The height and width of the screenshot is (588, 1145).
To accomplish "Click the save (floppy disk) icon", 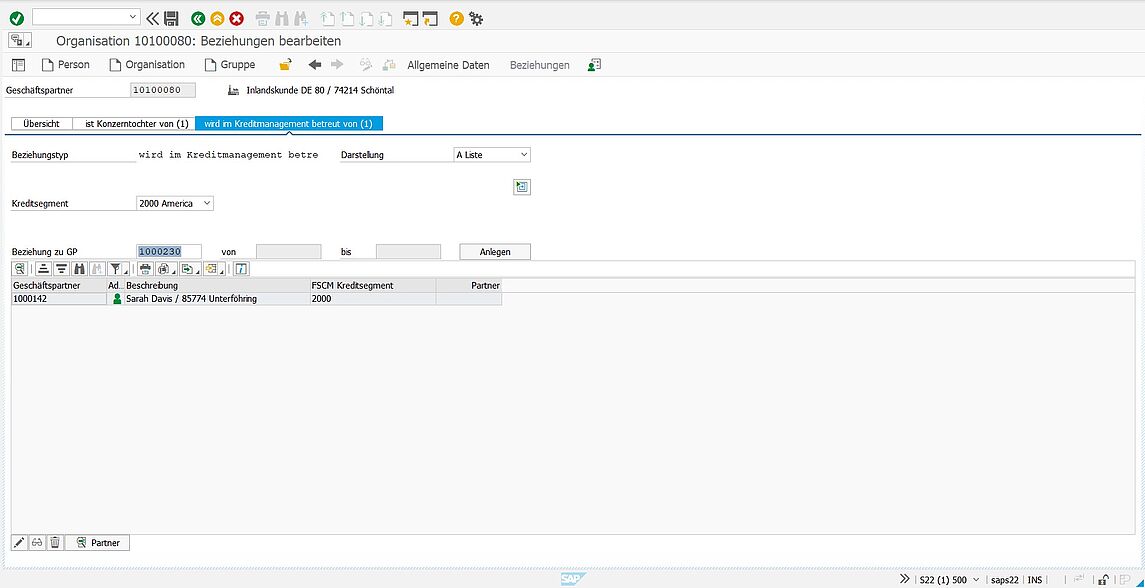I will (172, 18).
